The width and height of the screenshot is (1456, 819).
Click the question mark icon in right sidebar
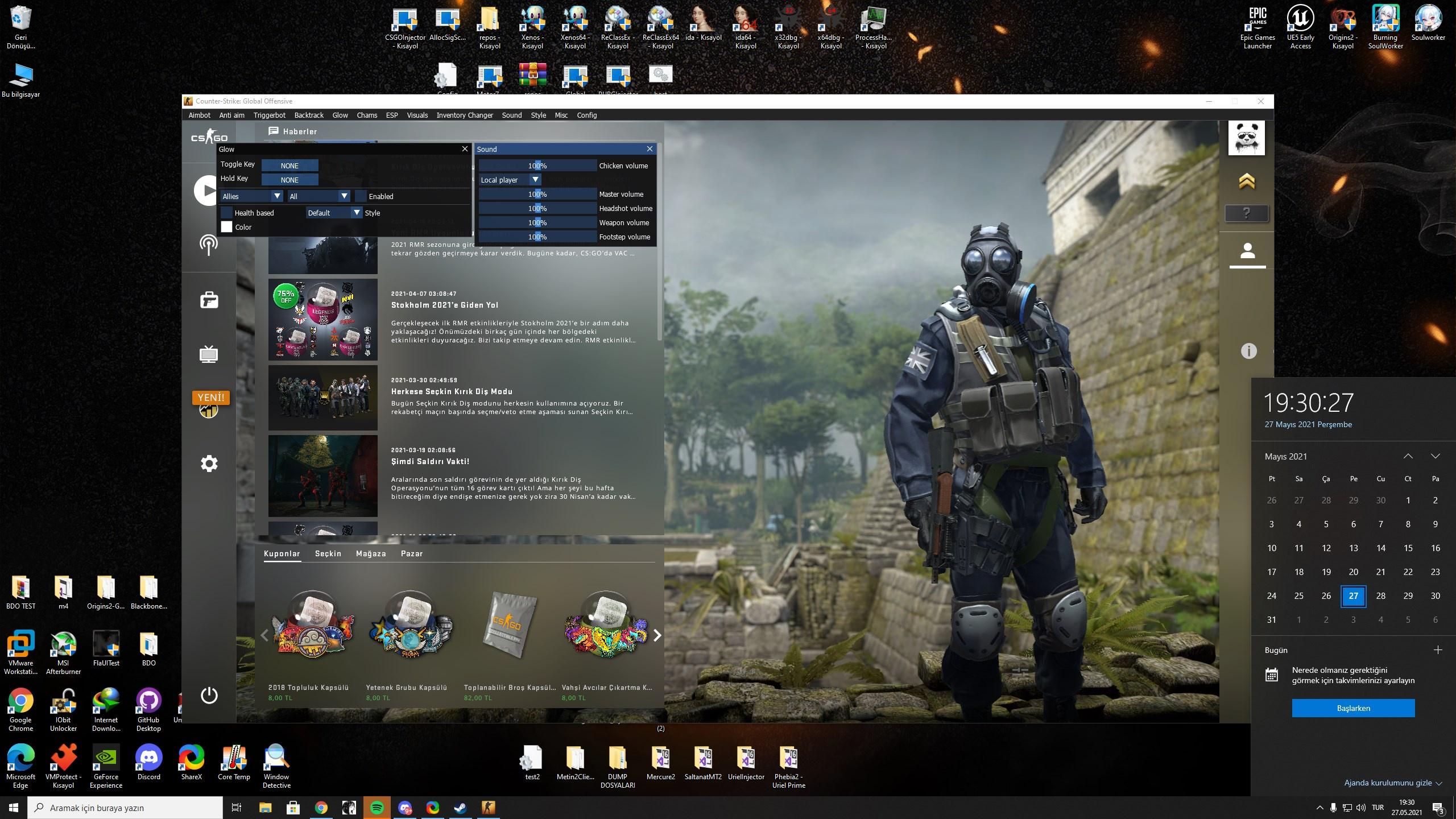pyautogui.click(x=1246, y=213)
